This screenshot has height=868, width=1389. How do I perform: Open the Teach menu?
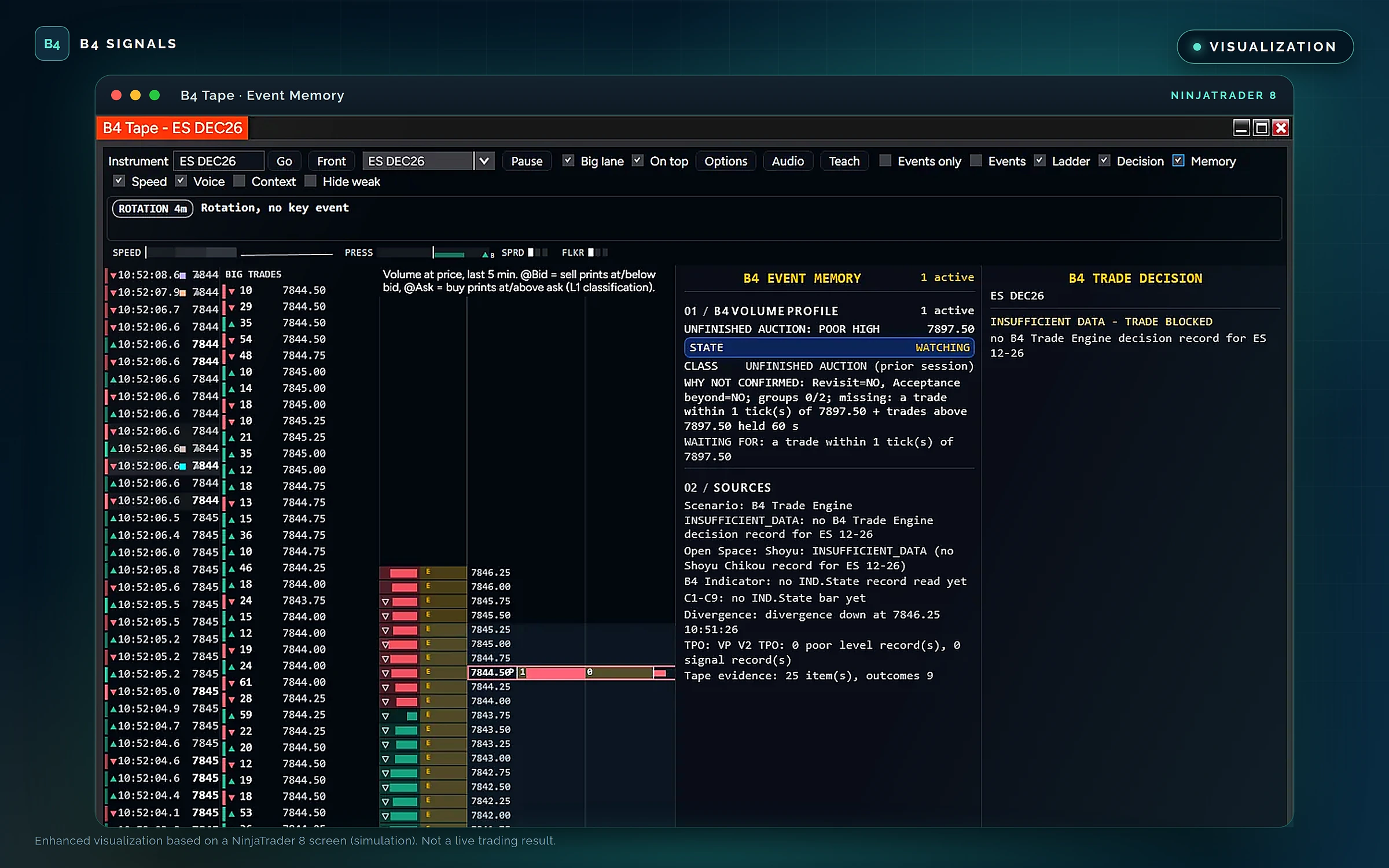click(x=844, y=161)
